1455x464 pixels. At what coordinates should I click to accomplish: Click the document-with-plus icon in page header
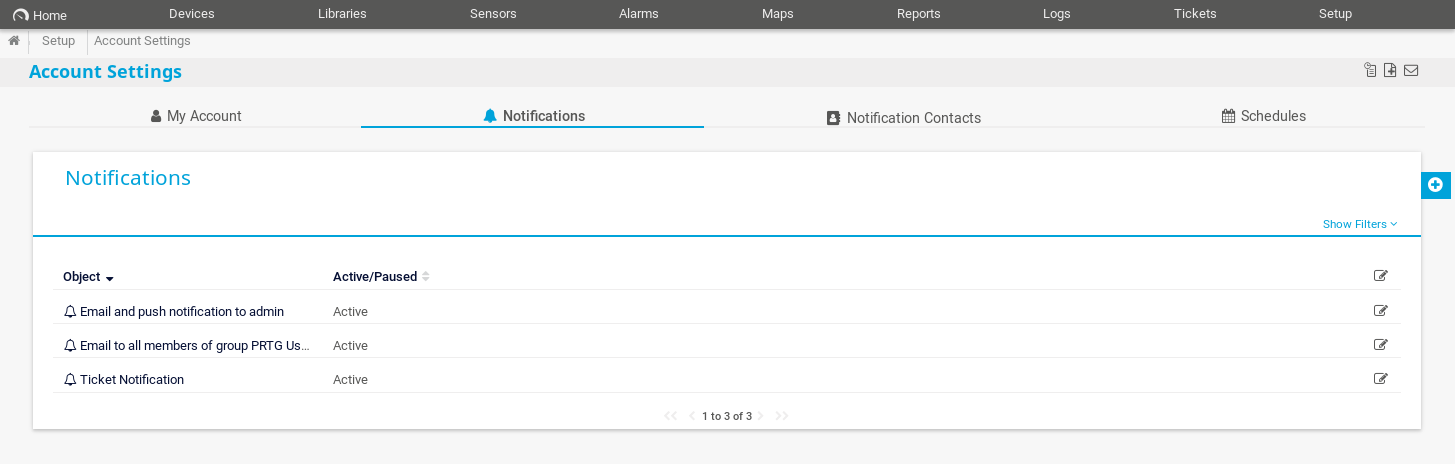[x=1390, y=70]
